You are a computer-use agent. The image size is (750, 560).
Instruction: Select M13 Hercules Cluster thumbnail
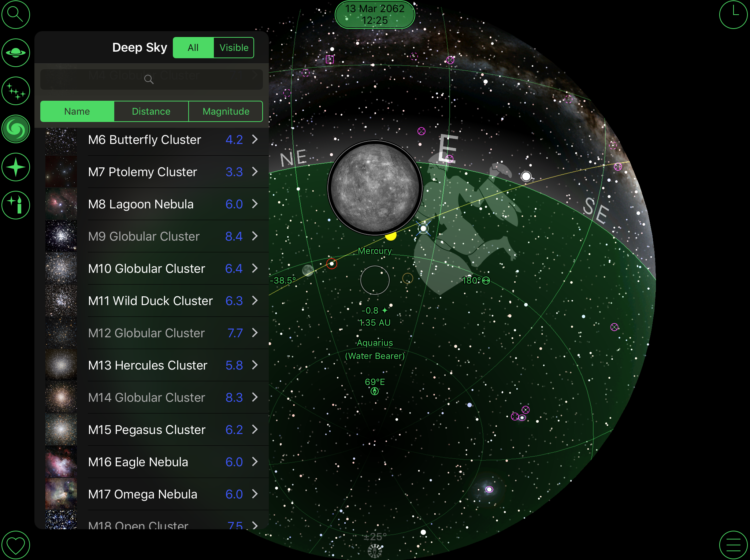click(x=61, y=365)
